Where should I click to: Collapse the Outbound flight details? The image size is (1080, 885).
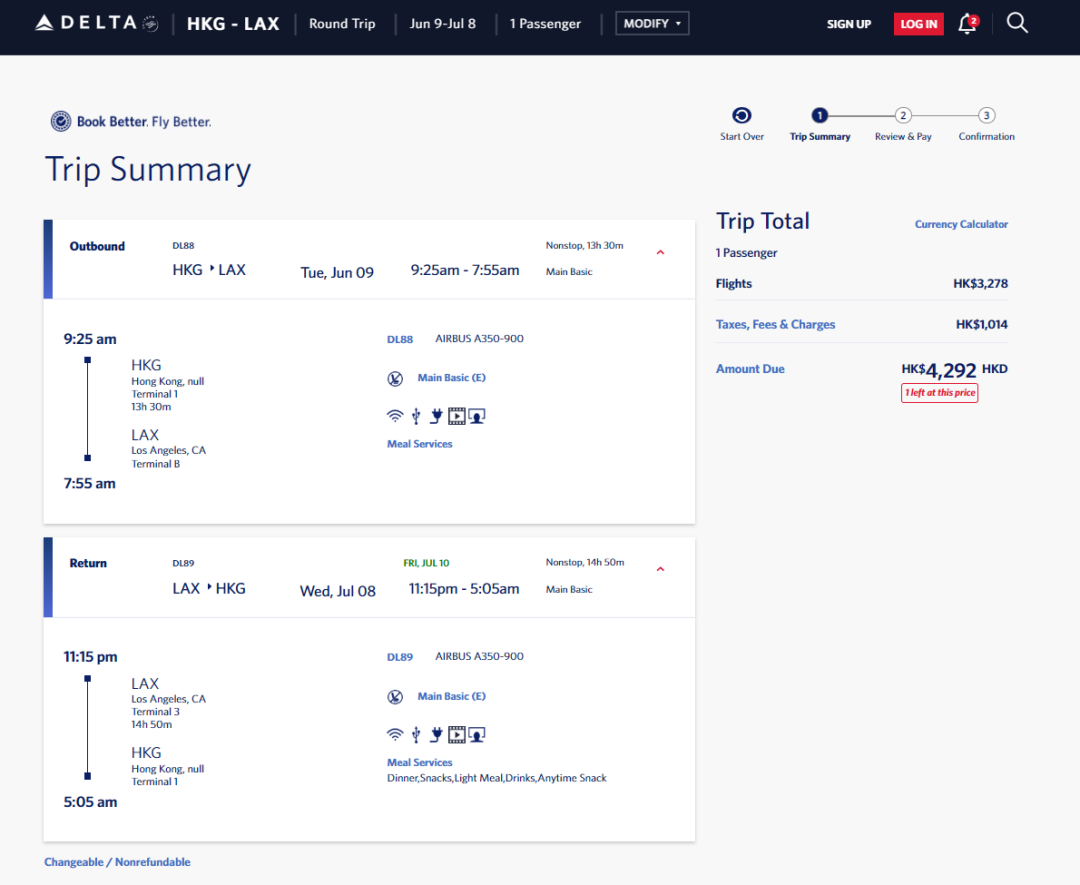660,253
